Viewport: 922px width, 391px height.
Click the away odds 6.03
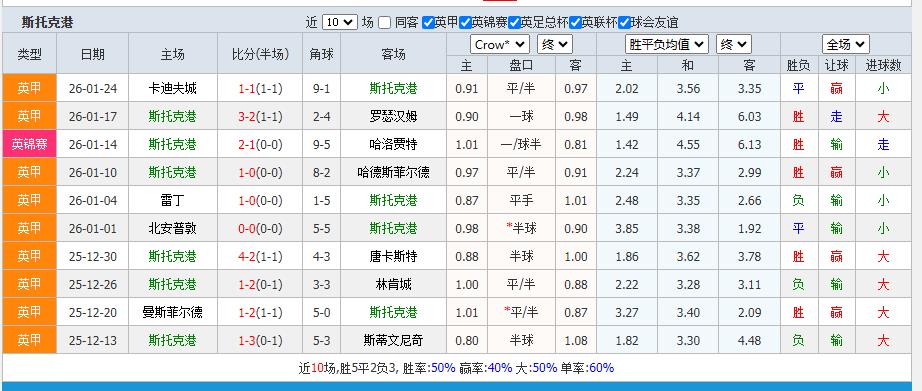pos(749,116)
